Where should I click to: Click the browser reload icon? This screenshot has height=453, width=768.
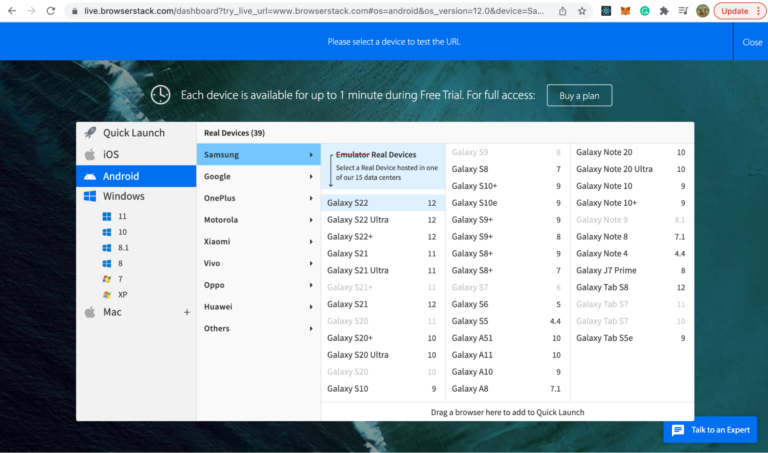[52, 11]
